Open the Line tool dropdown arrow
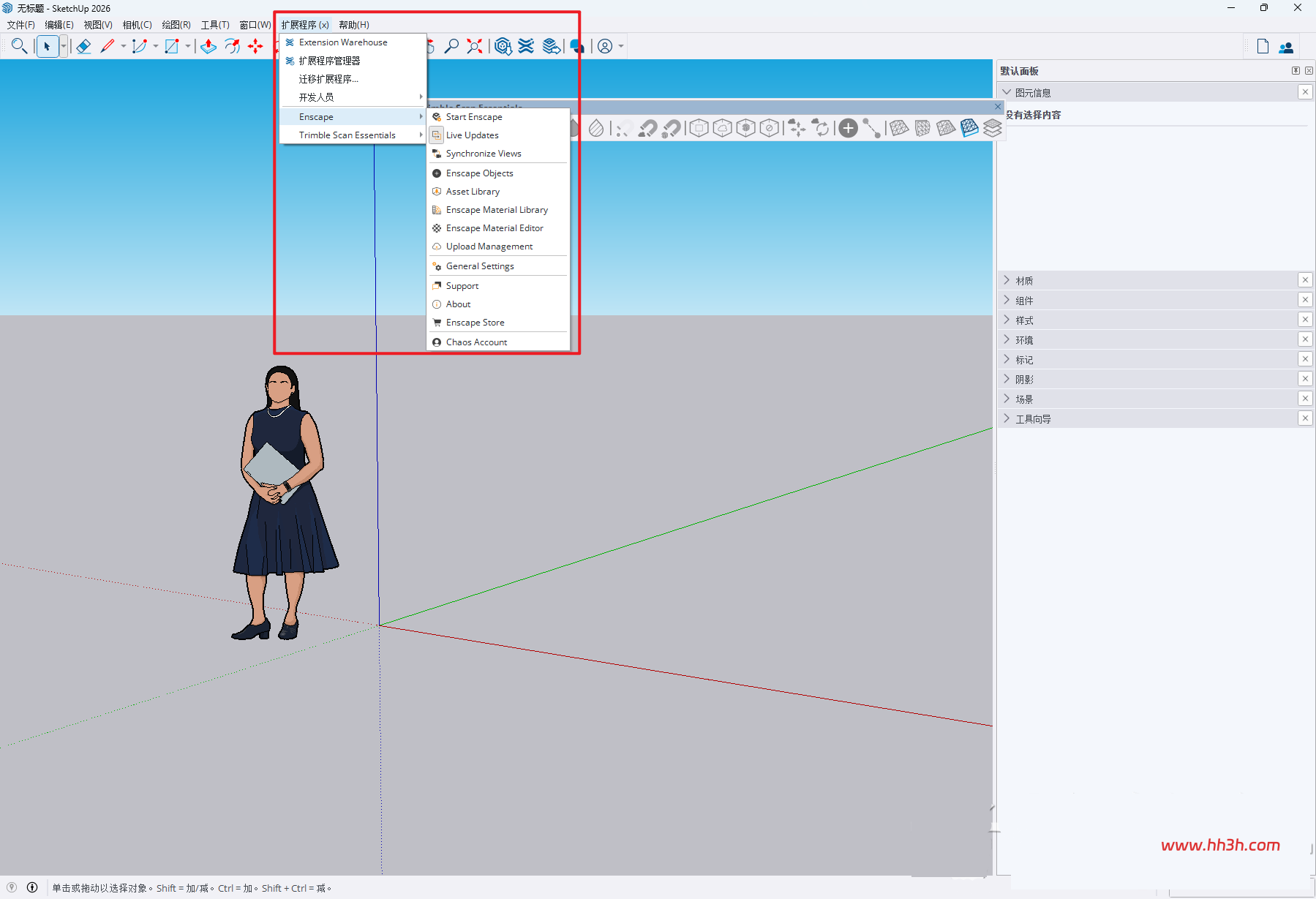 (x=124, y=46)
